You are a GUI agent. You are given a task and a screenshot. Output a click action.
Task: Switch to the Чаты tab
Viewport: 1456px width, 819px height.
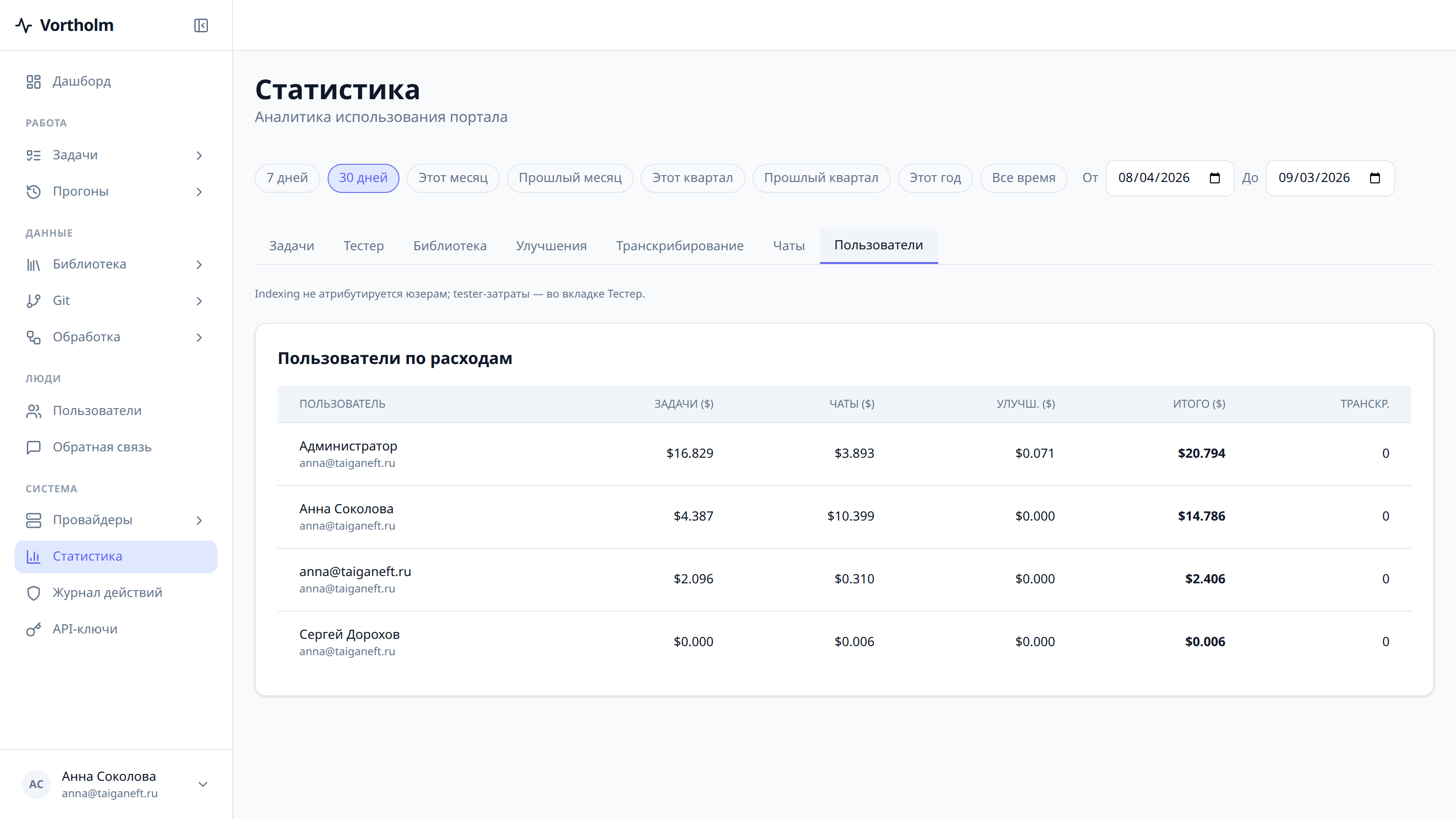pyautogui.click(x=789, y=246)
